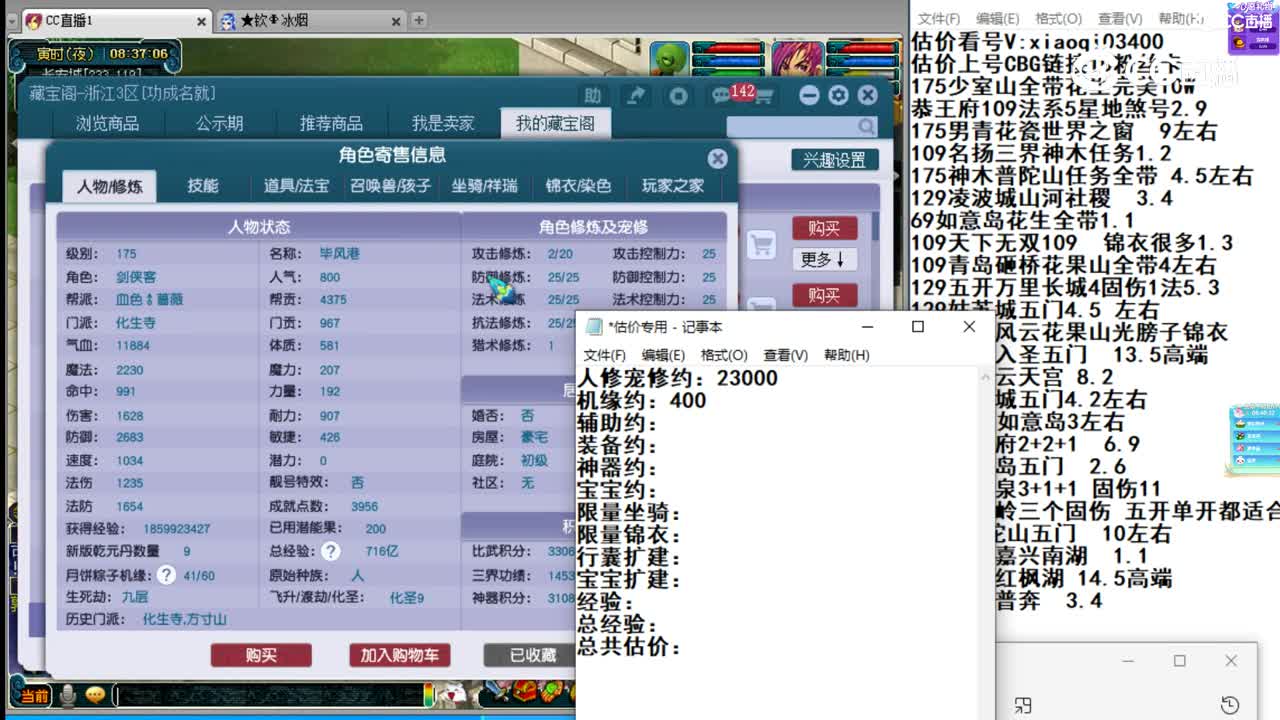Click the share arrow icon in 藏宝阁 header
This screenshot has height=720, width=1280.
(635, 95)
